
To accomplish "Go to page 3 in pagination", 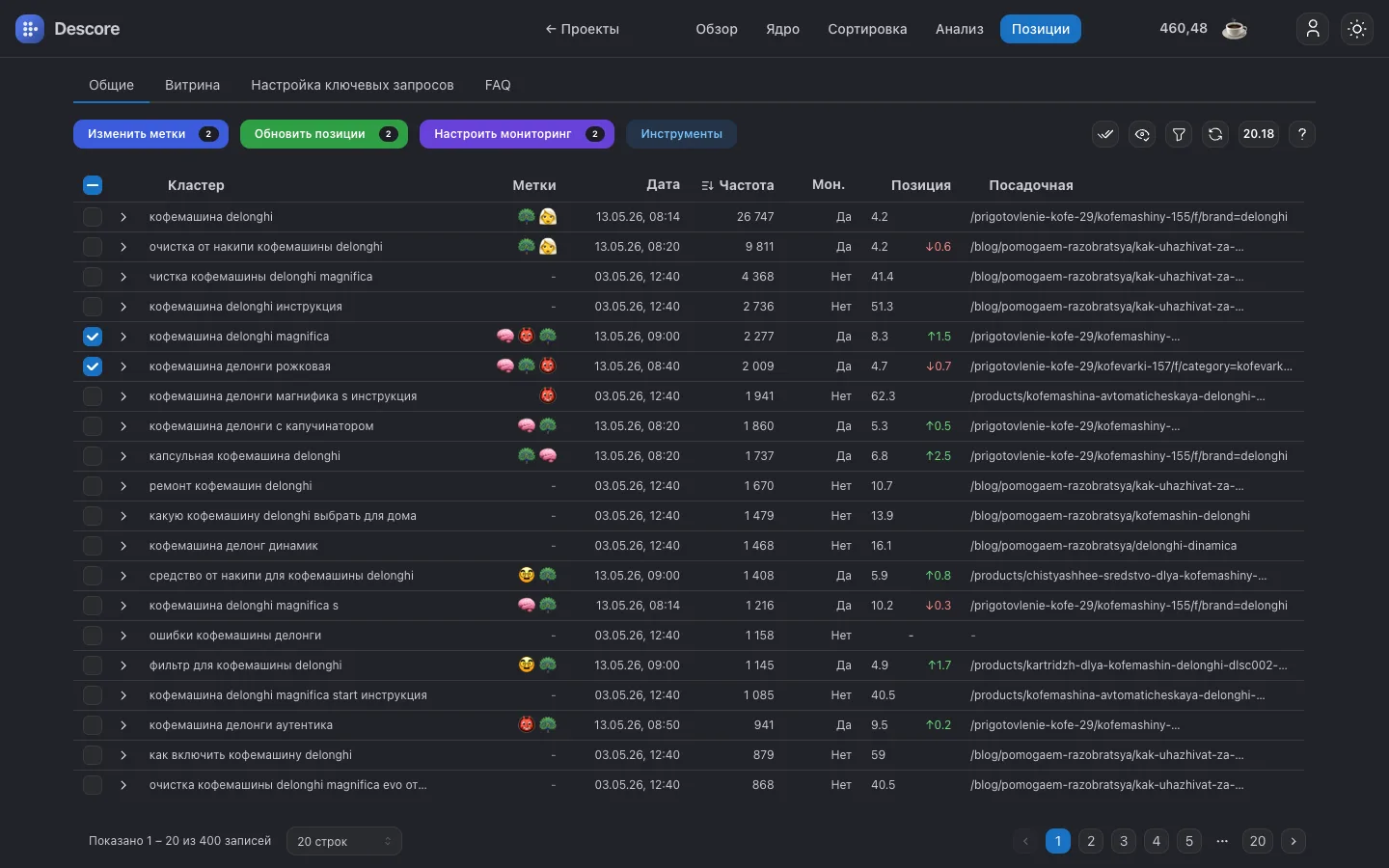I will 1124,841.
